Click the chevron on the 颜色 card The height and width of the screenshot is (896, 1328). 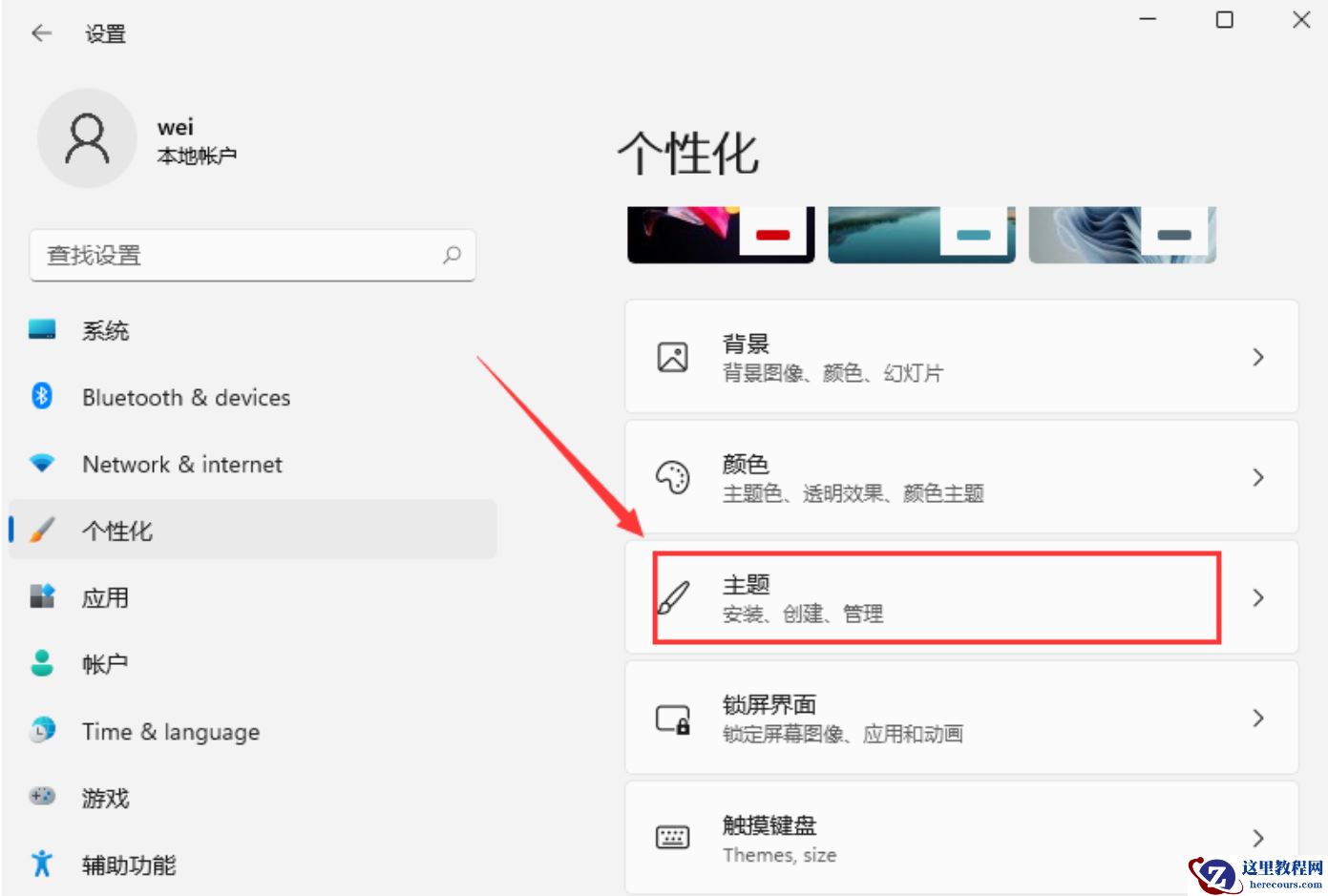(x=1258, y=477)
